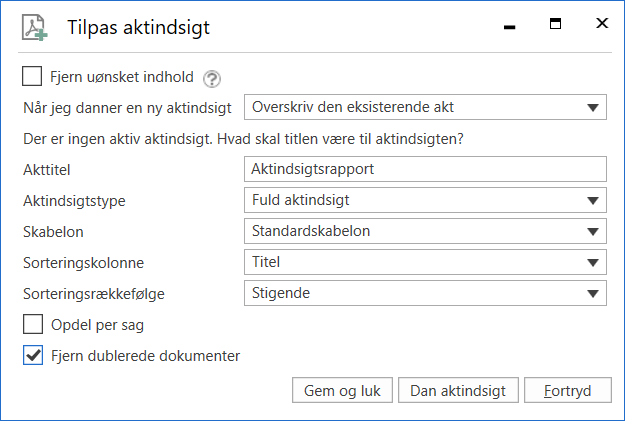Uncheck Fjern dublerede dokumenter
The image size is (625, 421).
33,354
